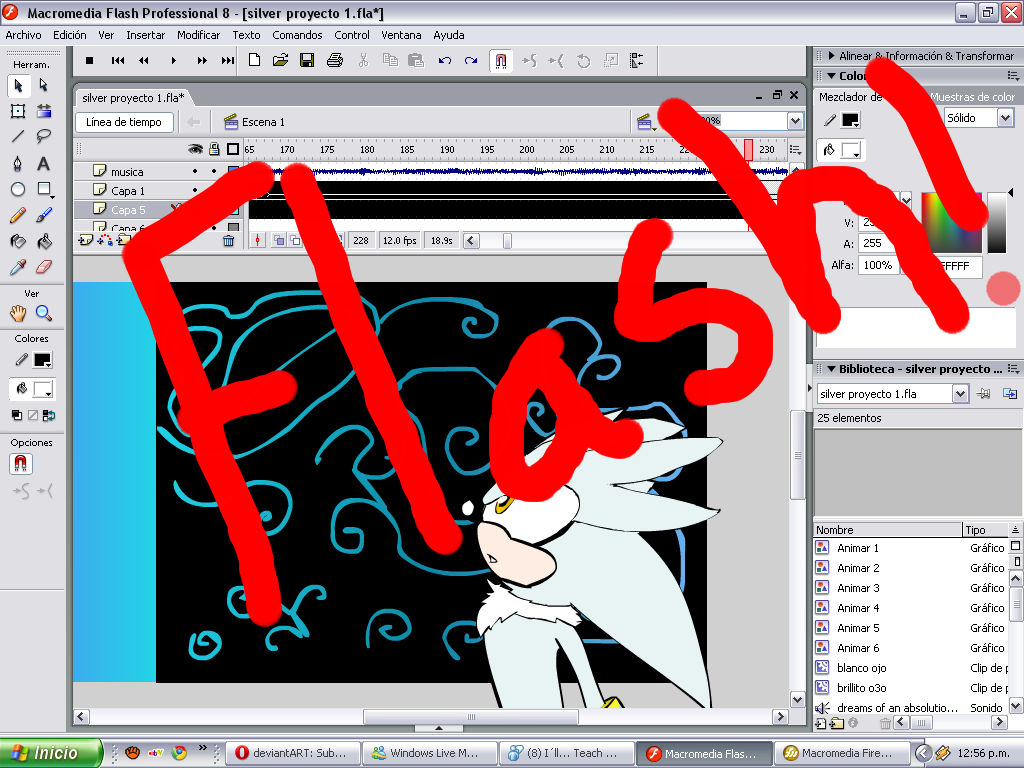This screenshot has width=1024, height=768.
Task: Open the Archivo menu
Action: point(24,35)
